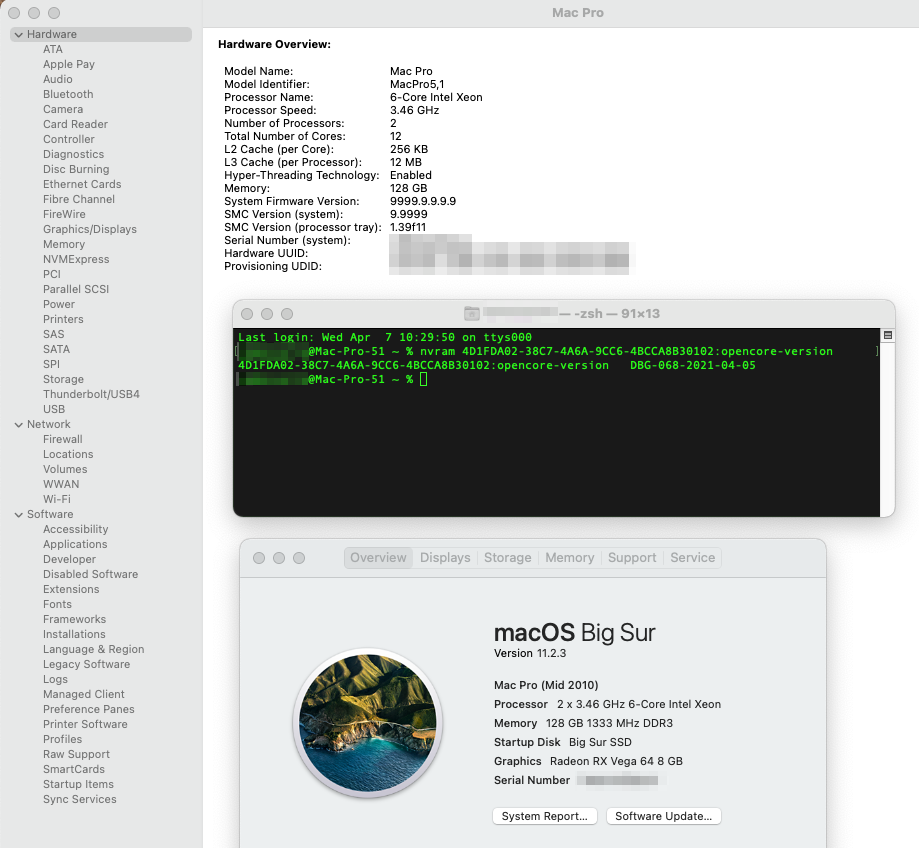Select Fonts under Software
The height and width of the screenshot is (848, 919).
57,604
